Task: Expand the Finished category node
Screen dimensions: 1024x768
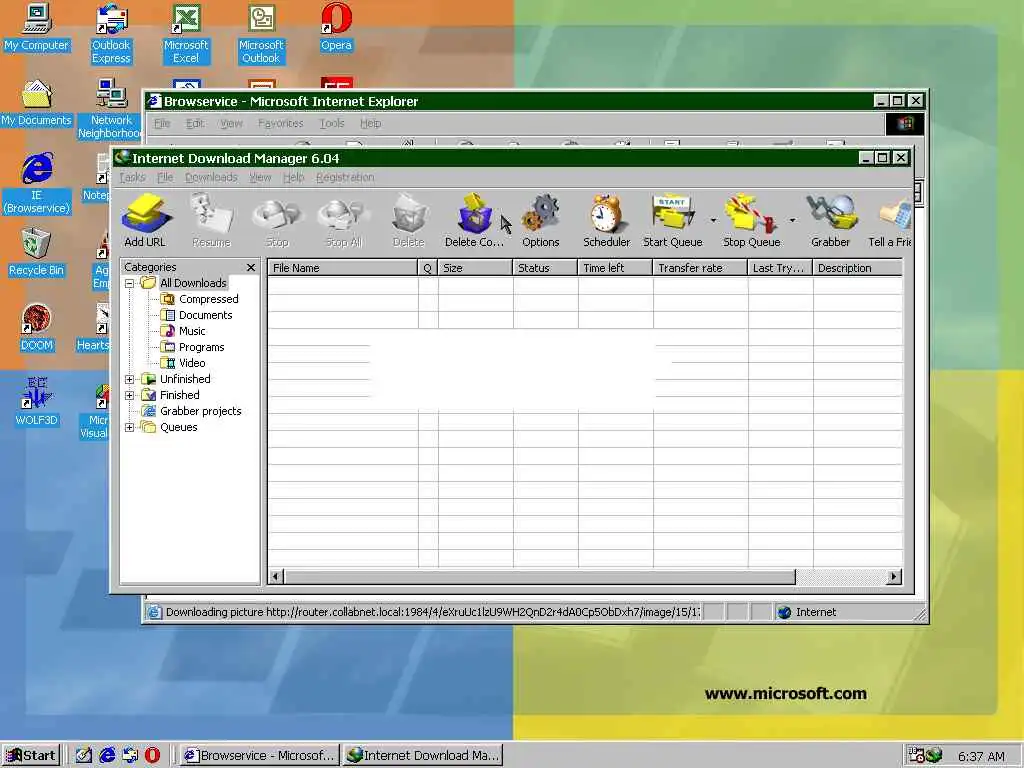Action: tap(129, 395)
